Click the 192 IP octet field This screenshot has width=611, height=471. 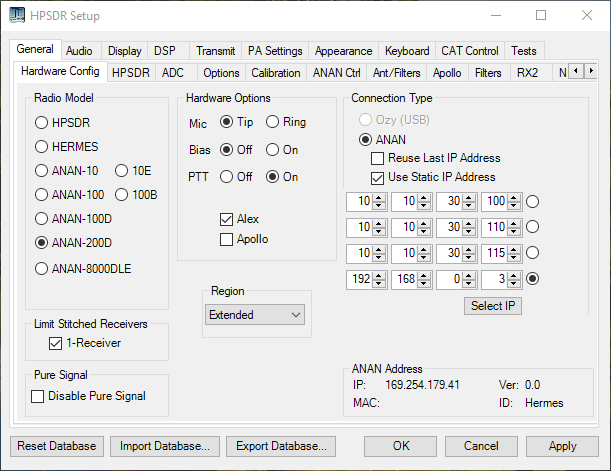tap(357, 279)
